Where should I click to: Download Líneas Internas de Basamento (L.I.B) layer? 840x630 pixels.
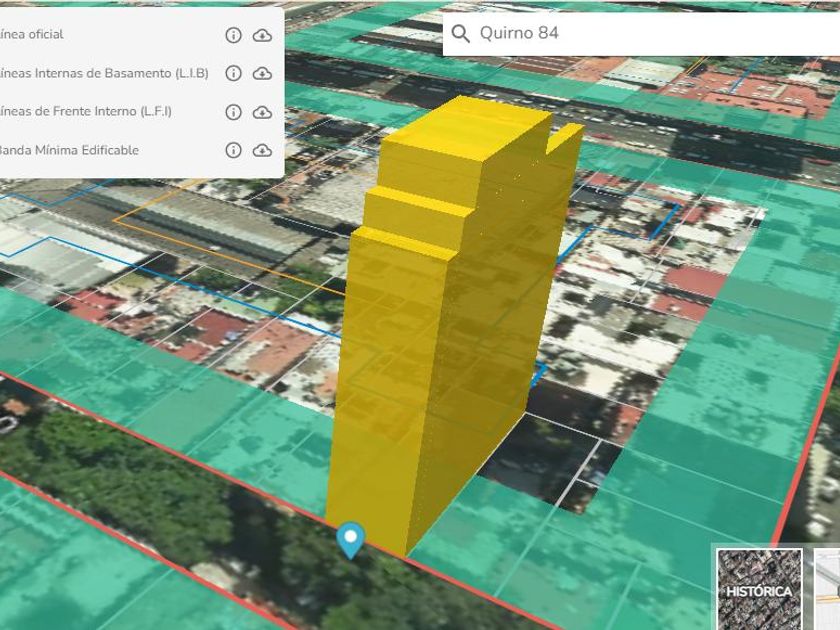[x=262, y=73]
